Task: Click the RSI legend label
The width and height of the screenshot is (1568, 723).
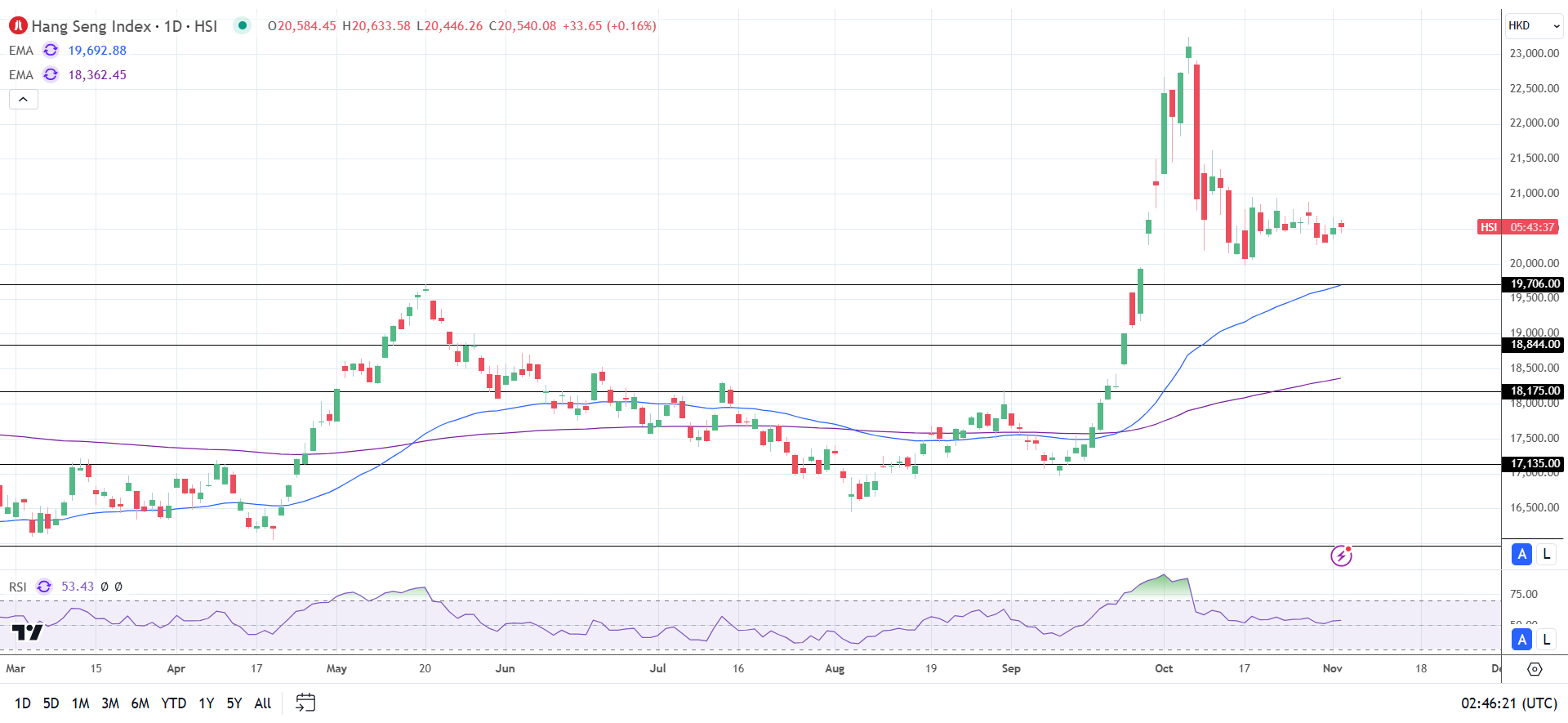Action: click(18, 587)
